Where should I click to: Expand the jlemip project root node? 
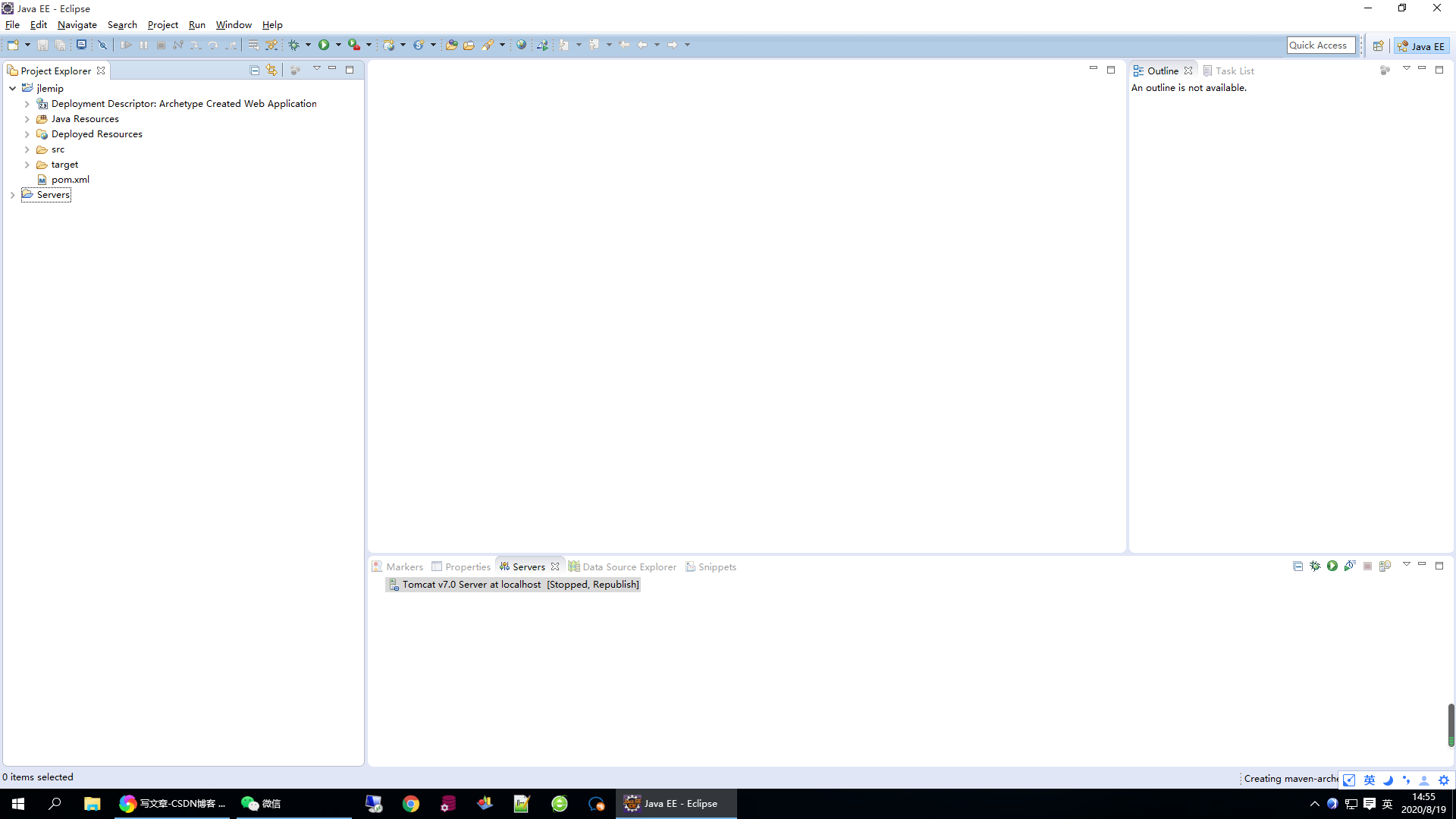tap(12, 88)
